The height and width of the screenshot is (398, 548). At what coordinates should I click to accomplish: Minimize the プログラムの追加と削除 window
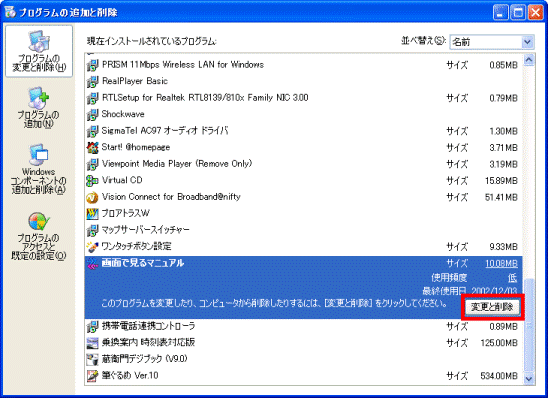click(500, 13)
